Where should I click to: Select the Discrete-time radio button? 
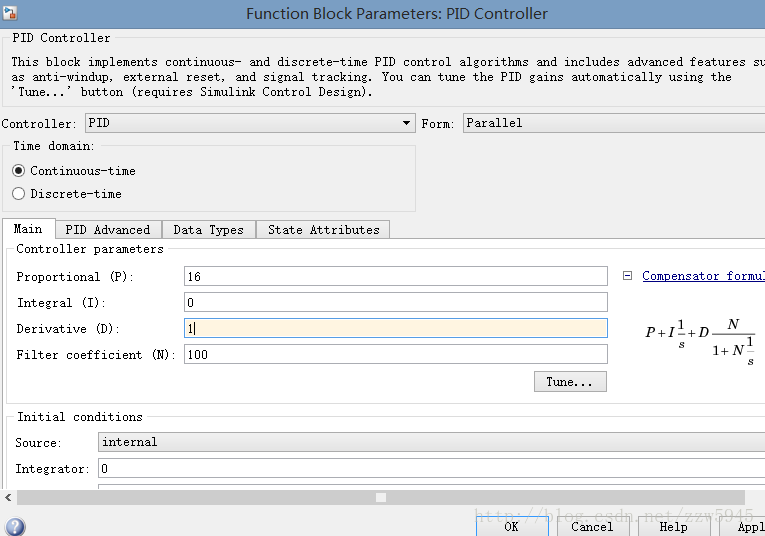coord(19,194)
